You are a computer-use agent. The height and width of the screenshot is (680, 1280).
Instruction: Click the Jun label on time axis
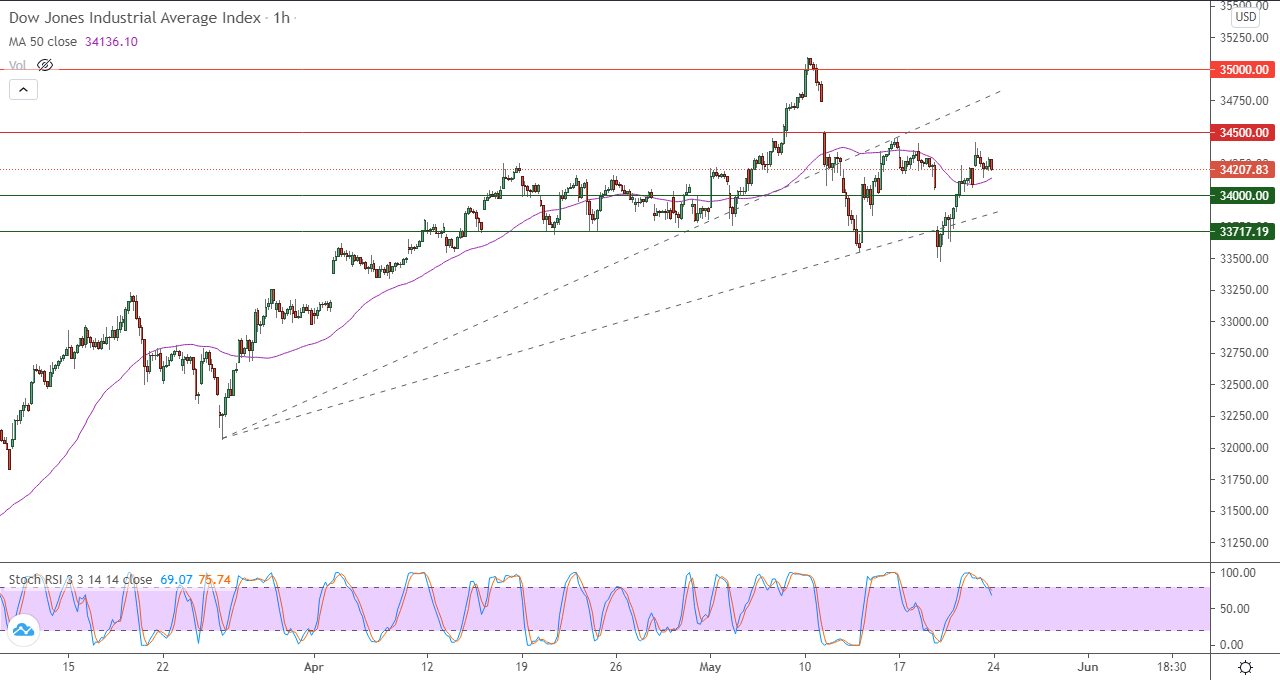pyautogui.click(x=1089, y=666)
